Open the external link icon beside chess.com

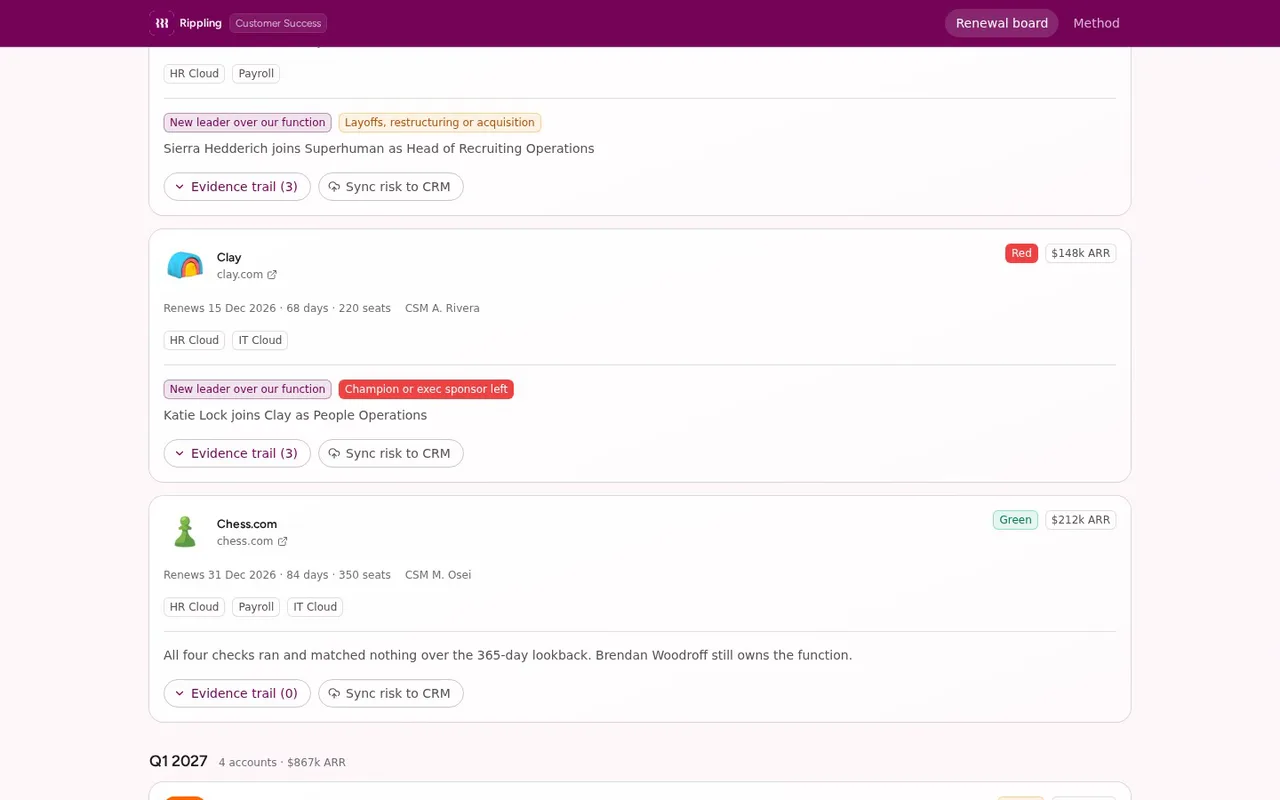click(282, 542)
